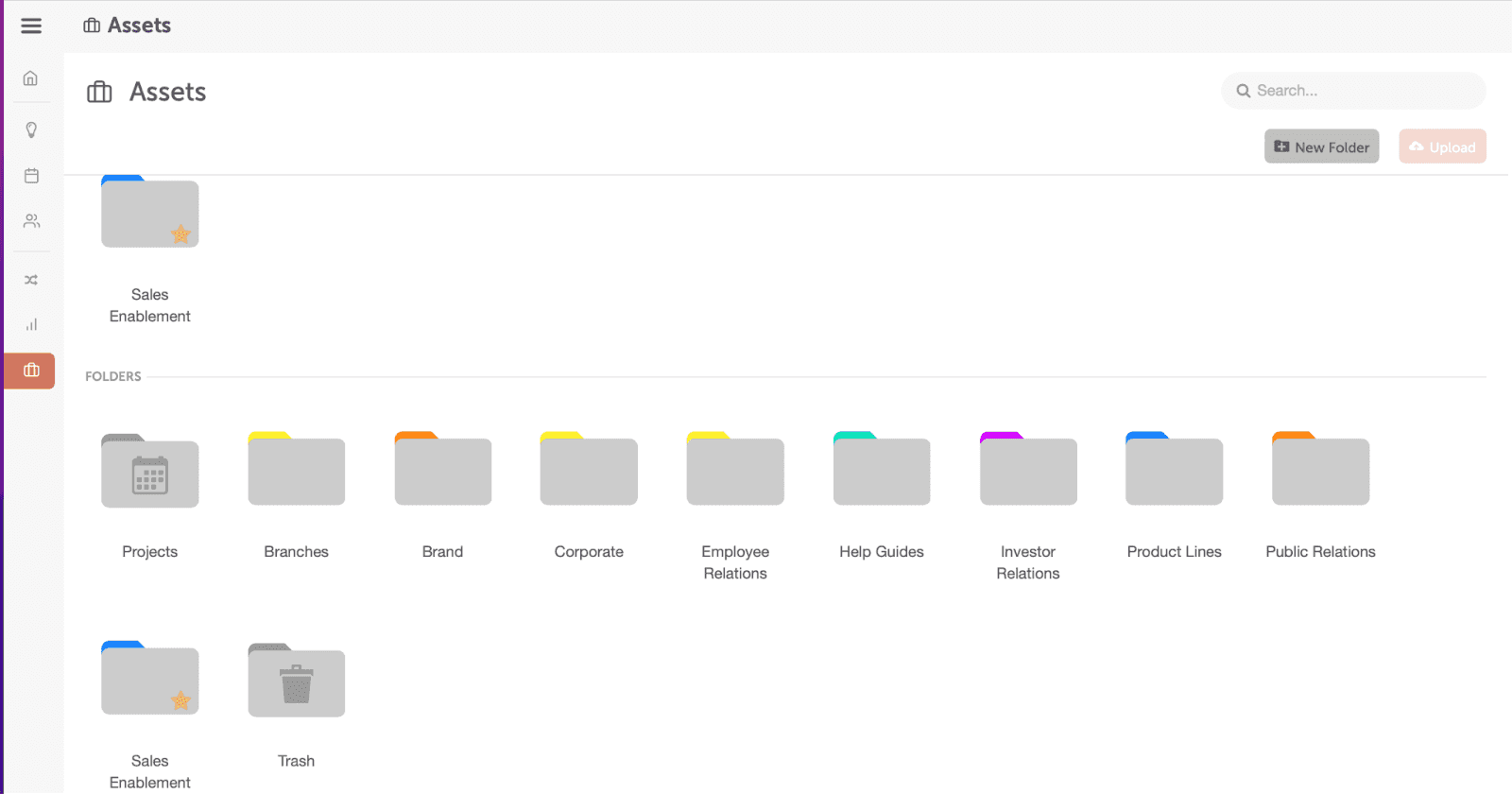Open the Employee Relations folder

735,469
